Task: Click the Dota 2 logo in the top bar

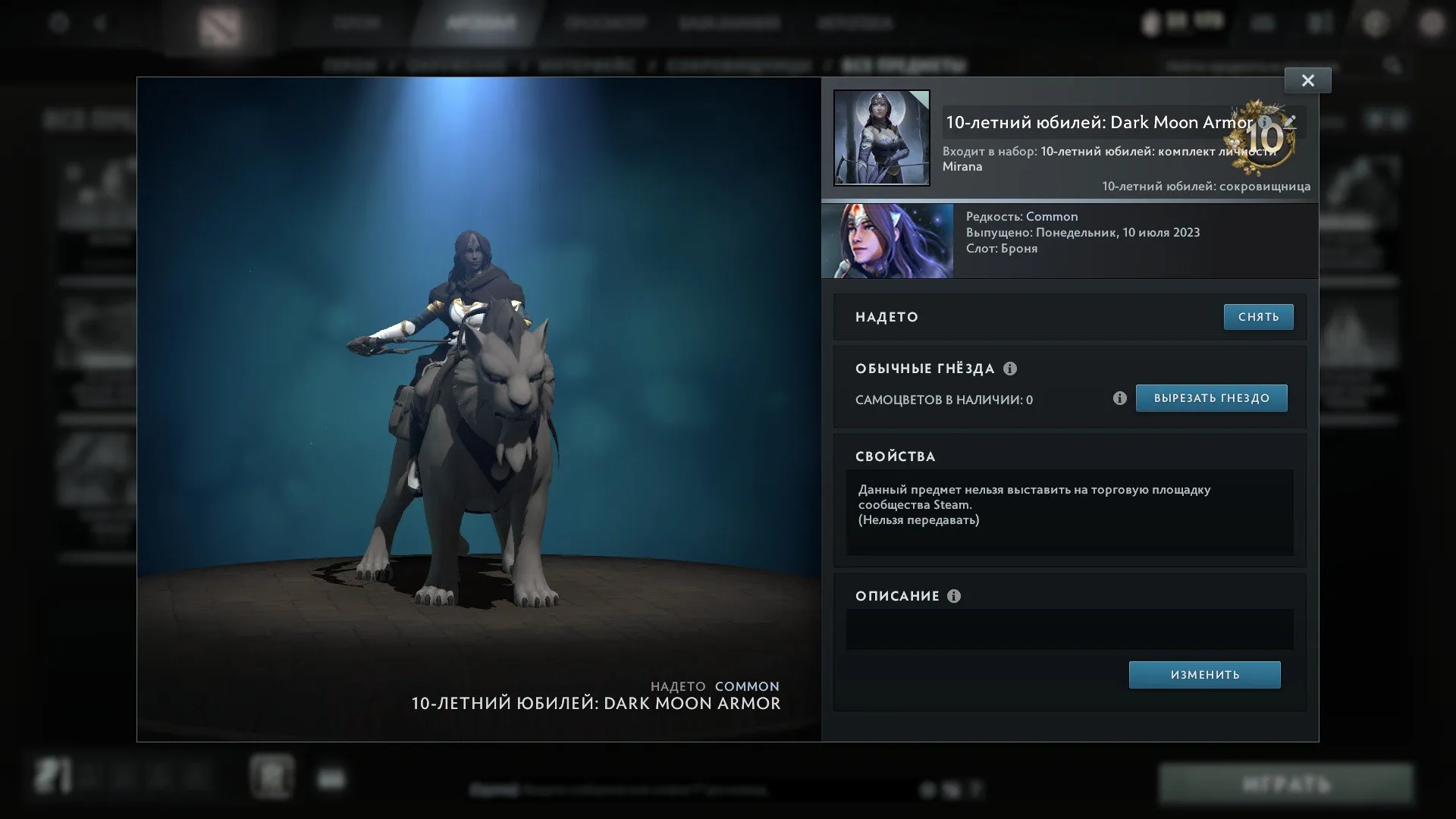Action: tap(220, 27)
